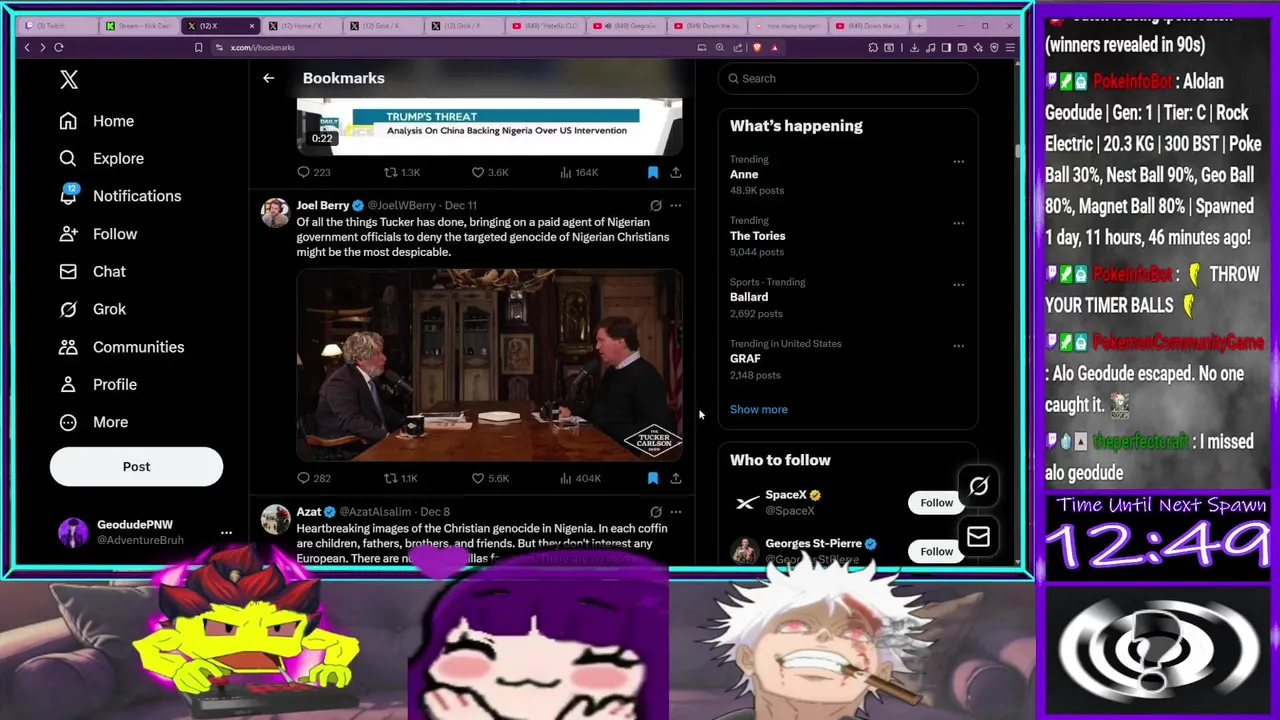Remove bookmark on Trump's Threat post
The image size is (1280, 720).
(653, 172)
